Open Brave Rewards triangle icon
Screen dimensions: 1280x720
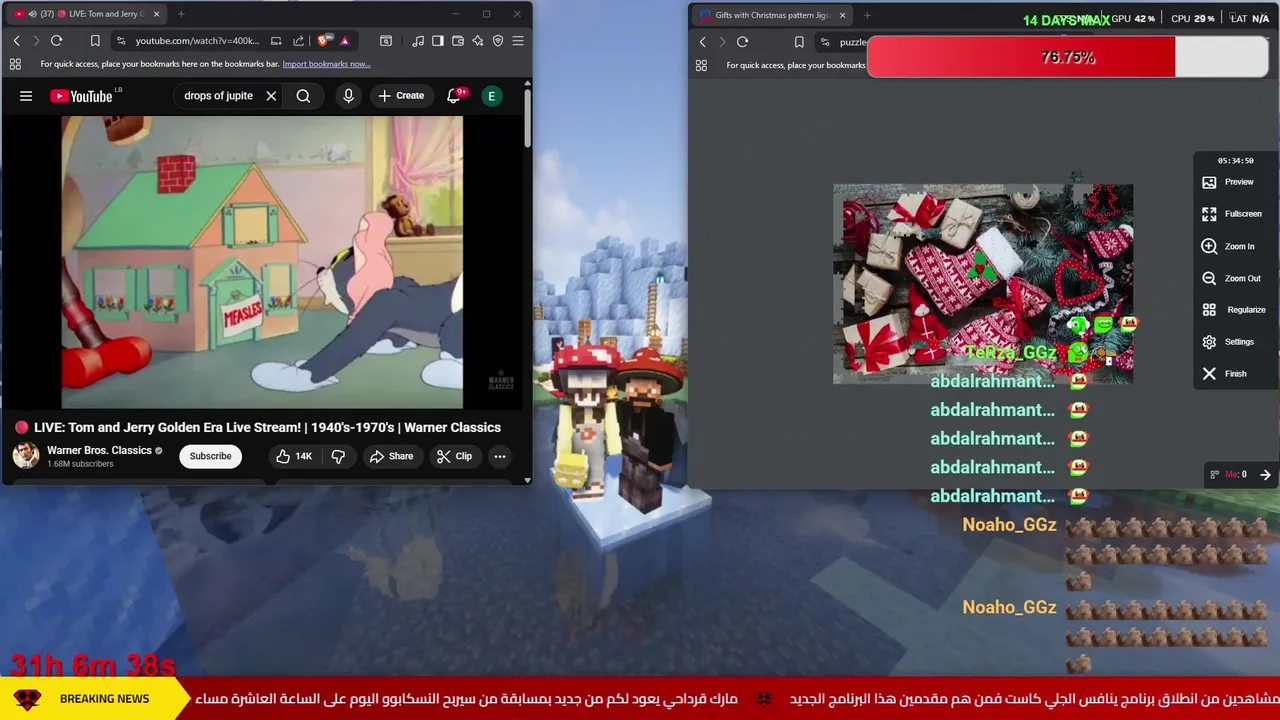pyautogui.click(x=344, y=41)
